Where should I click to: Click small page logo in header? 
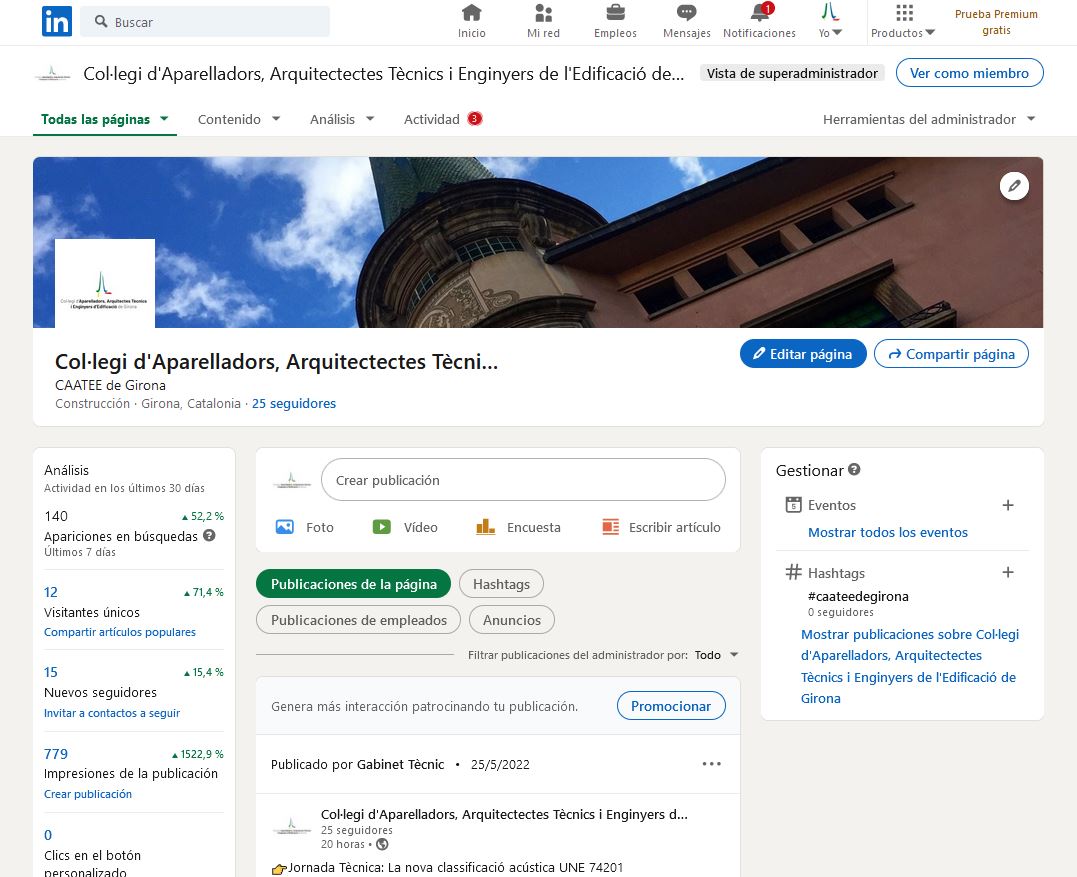point(52,73)
